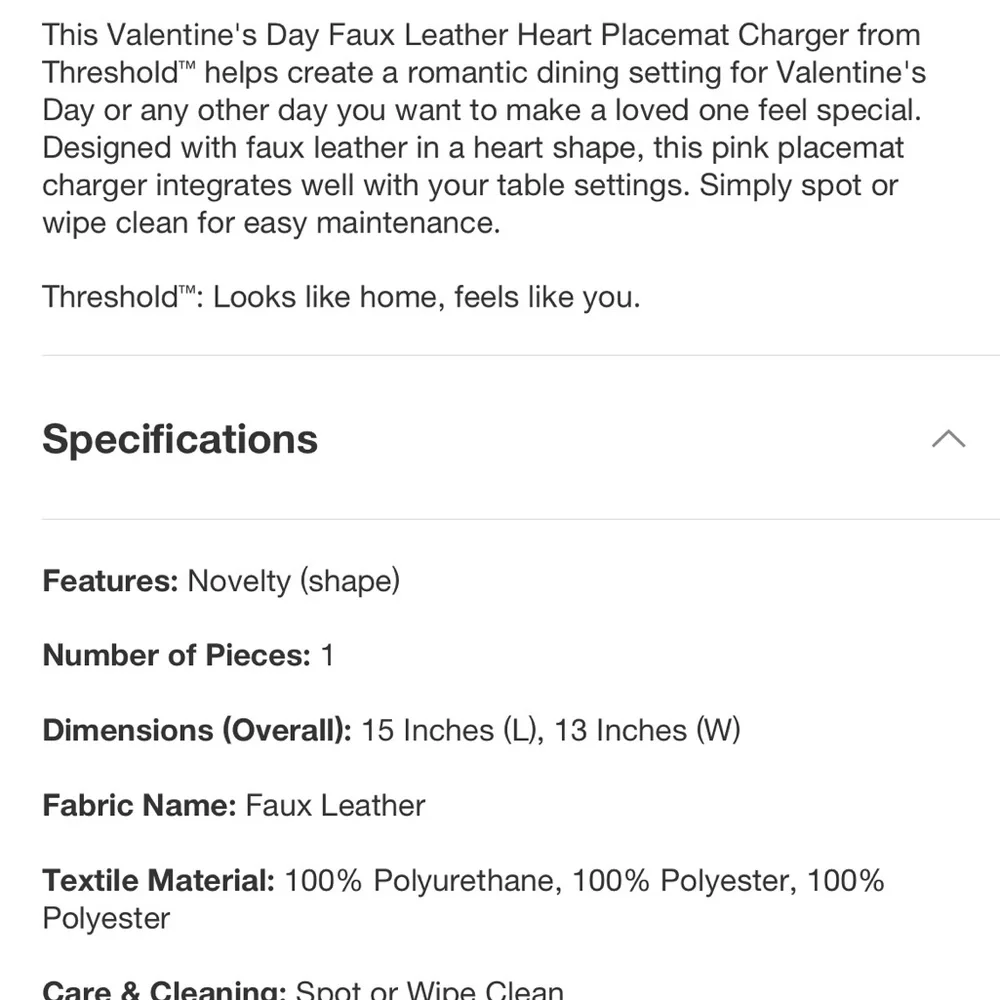Tap the product description paragraph's first line
The height and width of the screenshot is (1000, 1000).
[482, 34]
